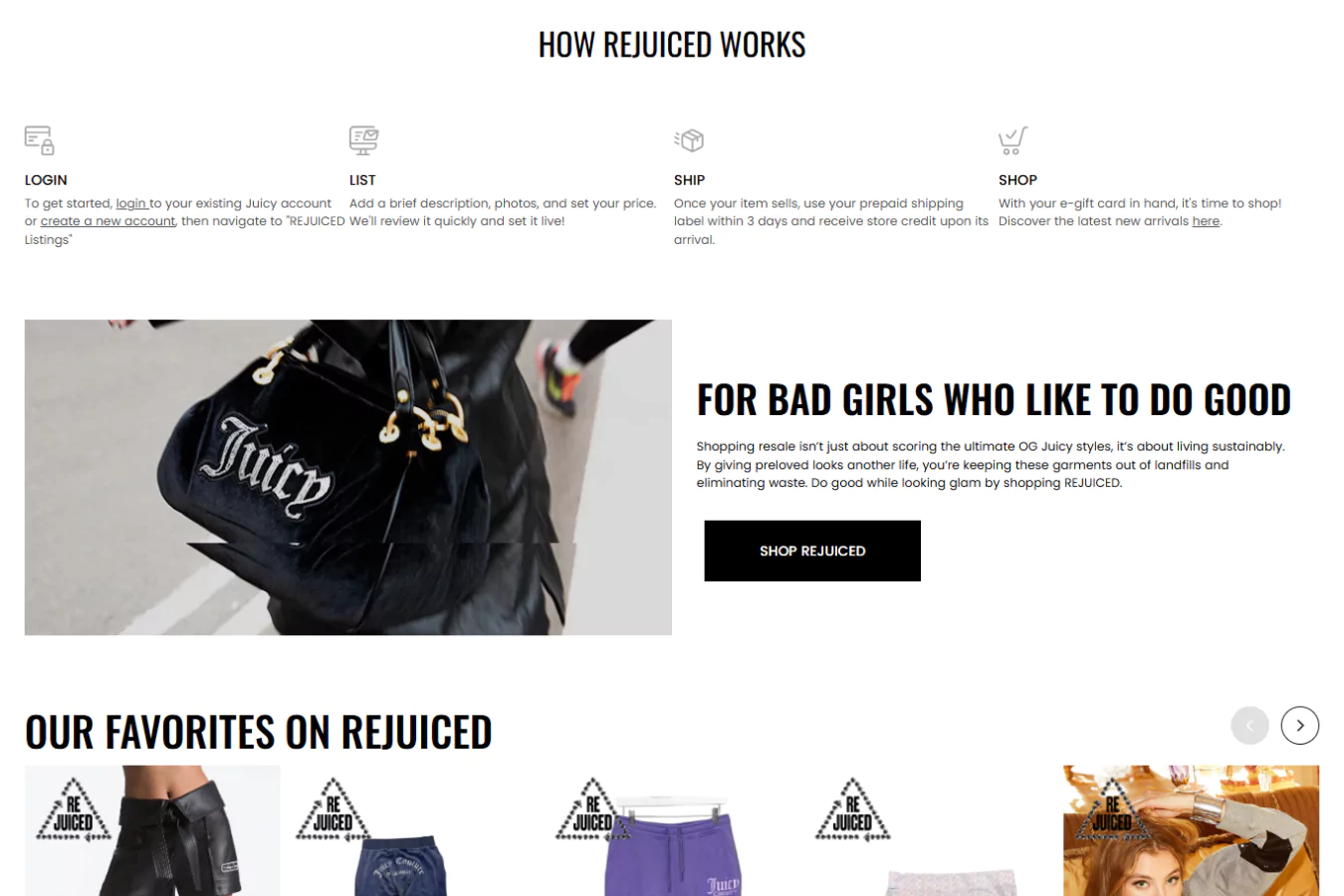
Task: Show previous favorites with left arrow
Action: [1249, 725]
